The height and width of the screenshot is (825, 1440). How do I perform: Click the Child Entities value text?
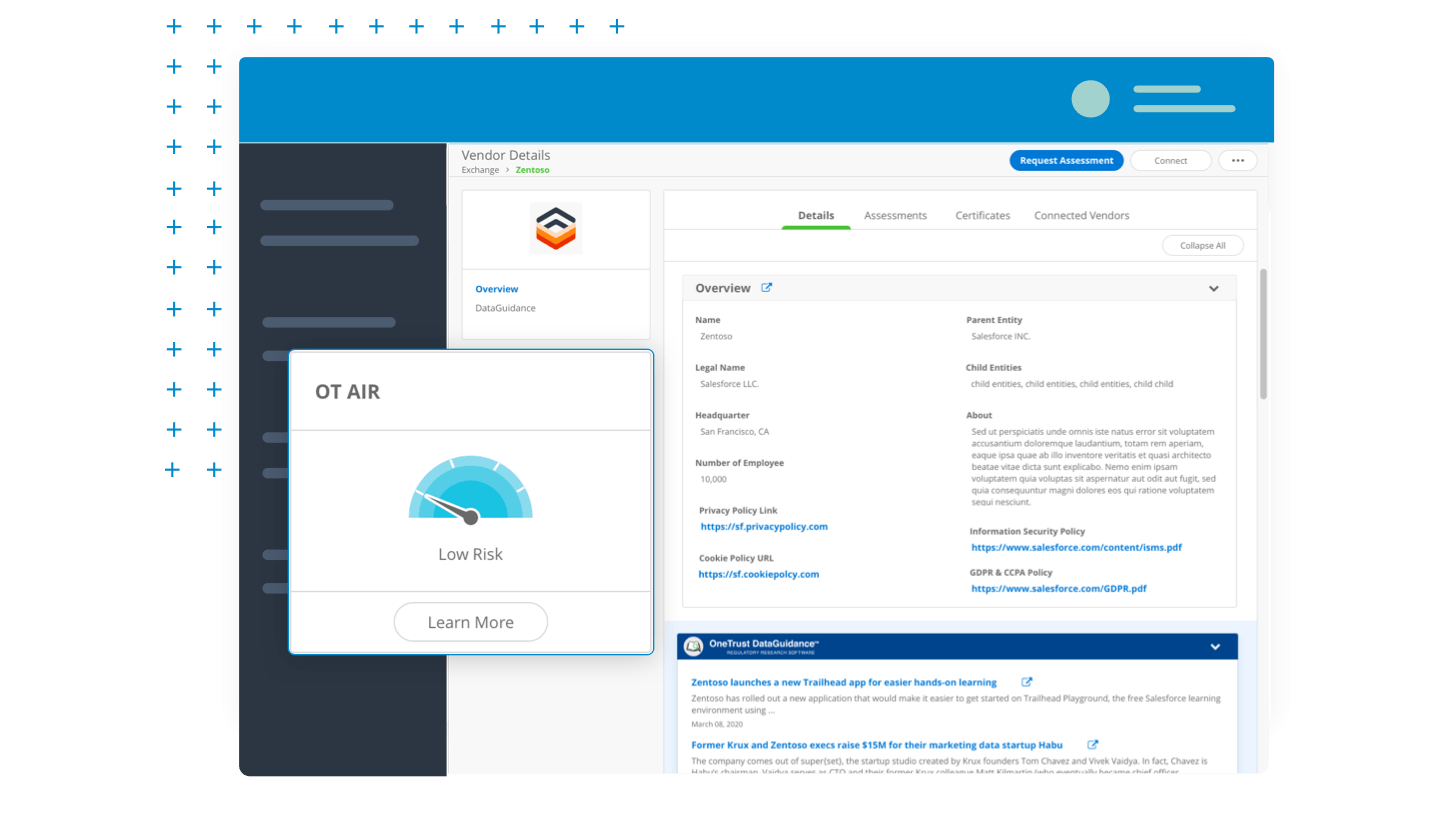1072,384
